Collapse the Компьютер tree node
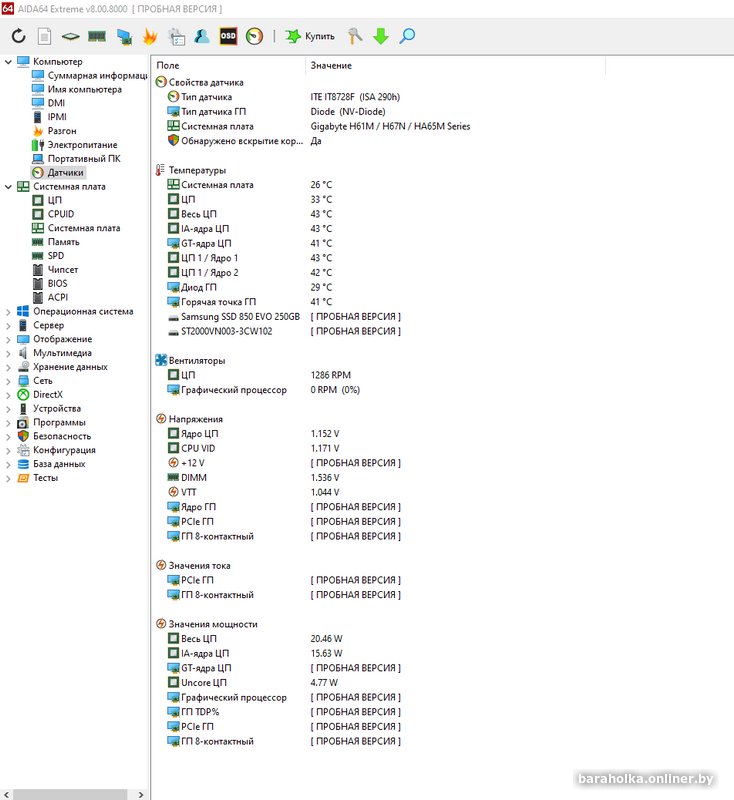This screenshot has height=800, width=734. (8, 62)
